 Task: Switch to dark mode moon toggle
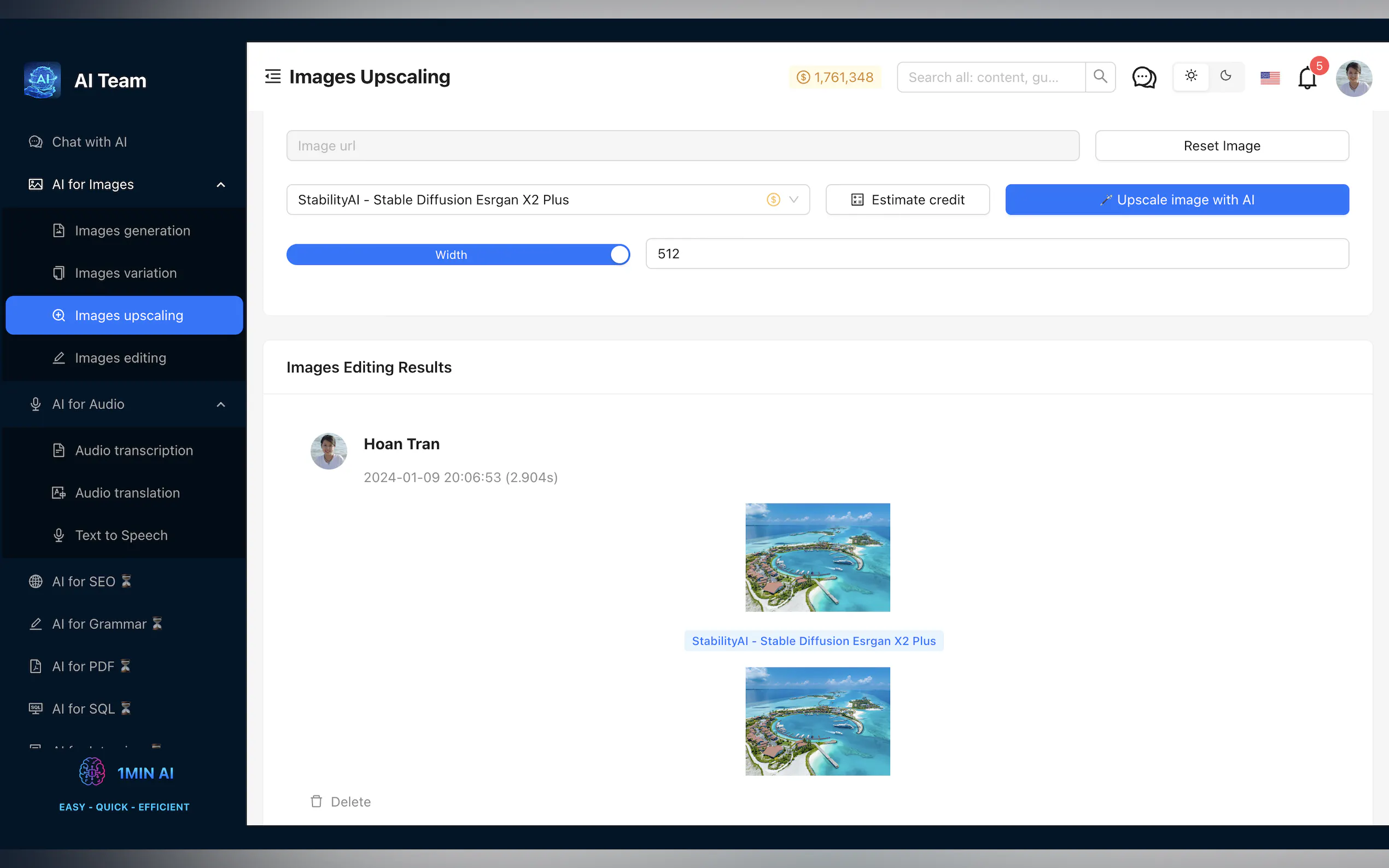coord(1225,77)
